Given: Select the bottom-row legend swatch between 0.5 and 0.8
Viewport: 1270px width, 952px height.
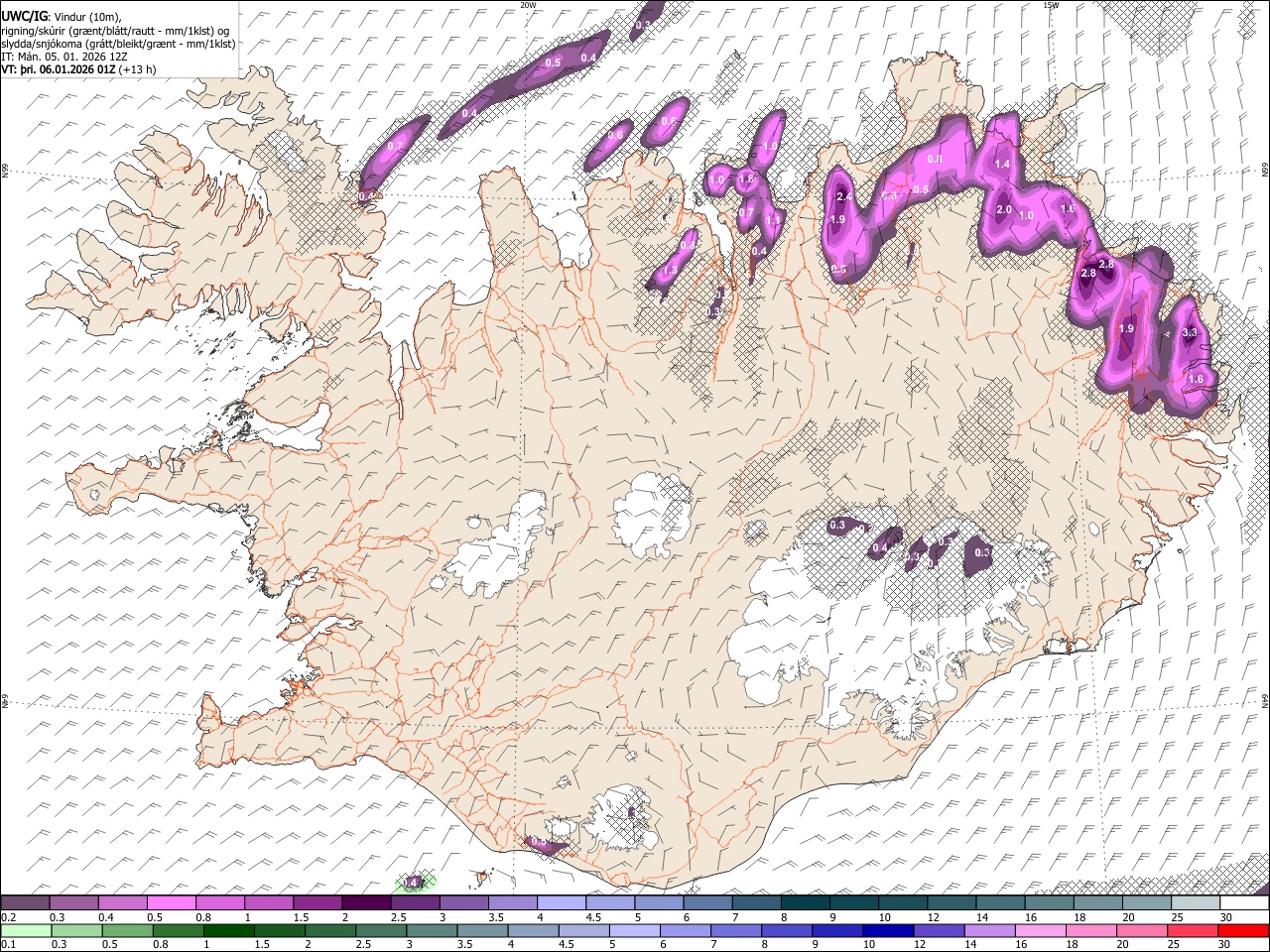Looking at the screenshot, I should pyautogui.click(x=128, y=931).
